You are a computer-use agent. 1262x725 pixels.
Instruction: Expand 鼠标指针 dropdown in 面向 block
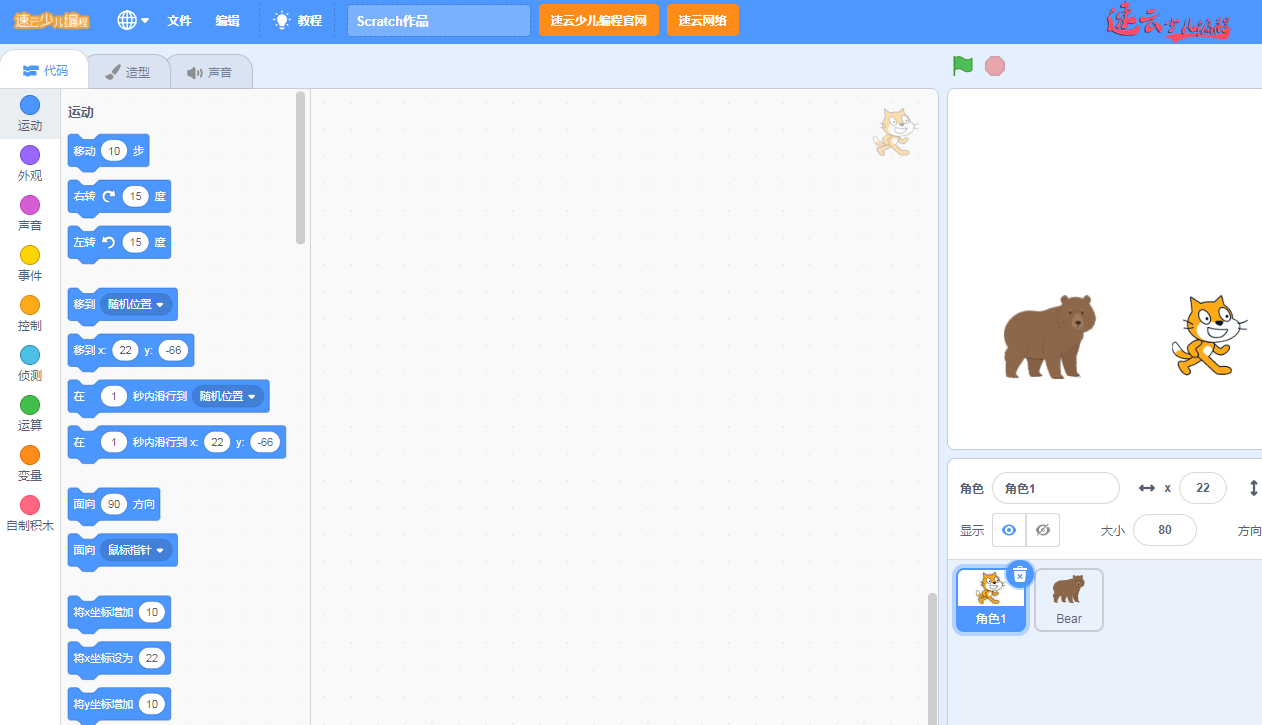[x=159, y=550]
